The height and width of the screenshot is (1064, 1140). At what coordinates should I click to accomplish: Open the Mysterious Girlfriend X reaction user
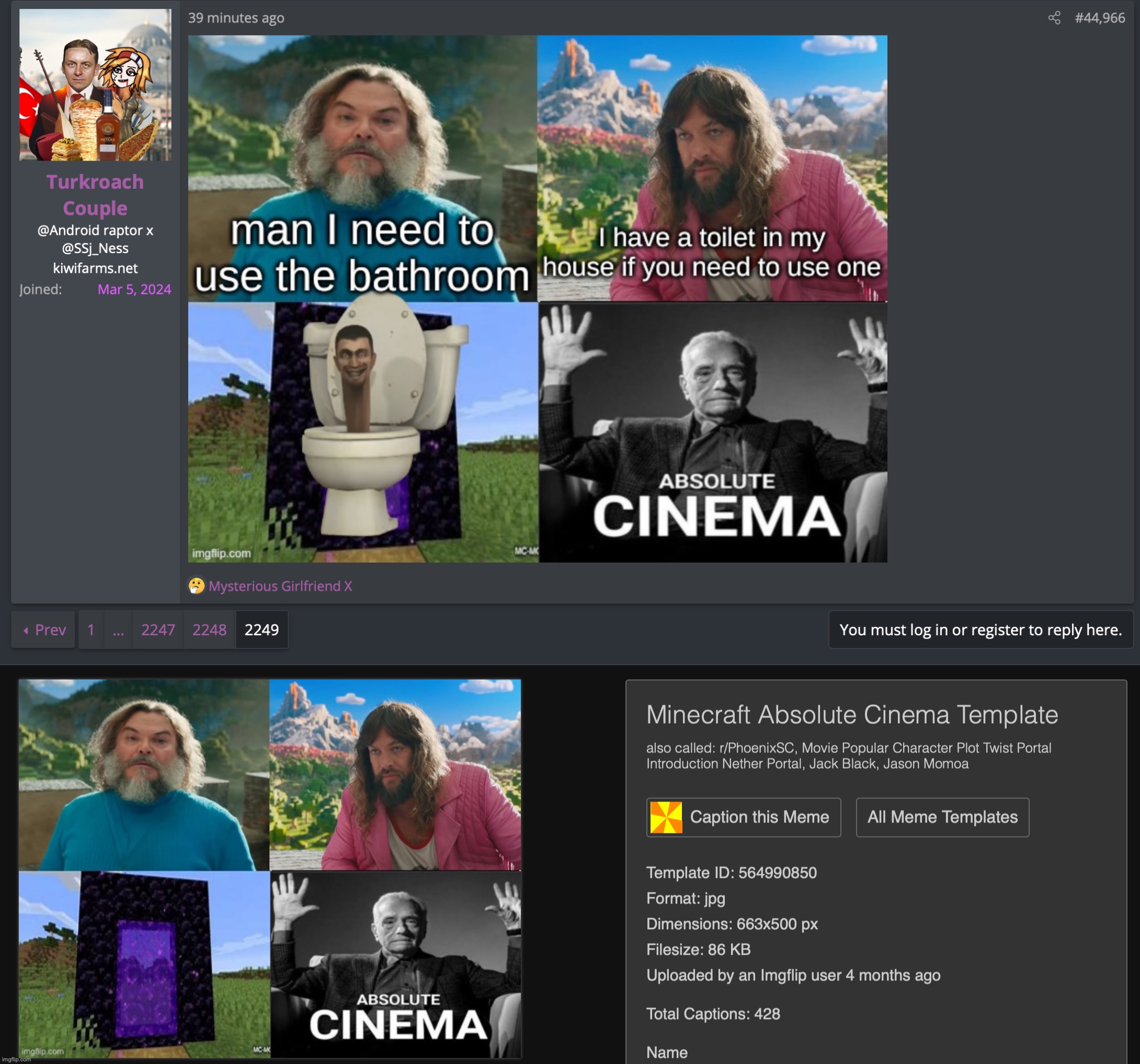(280, 586)
